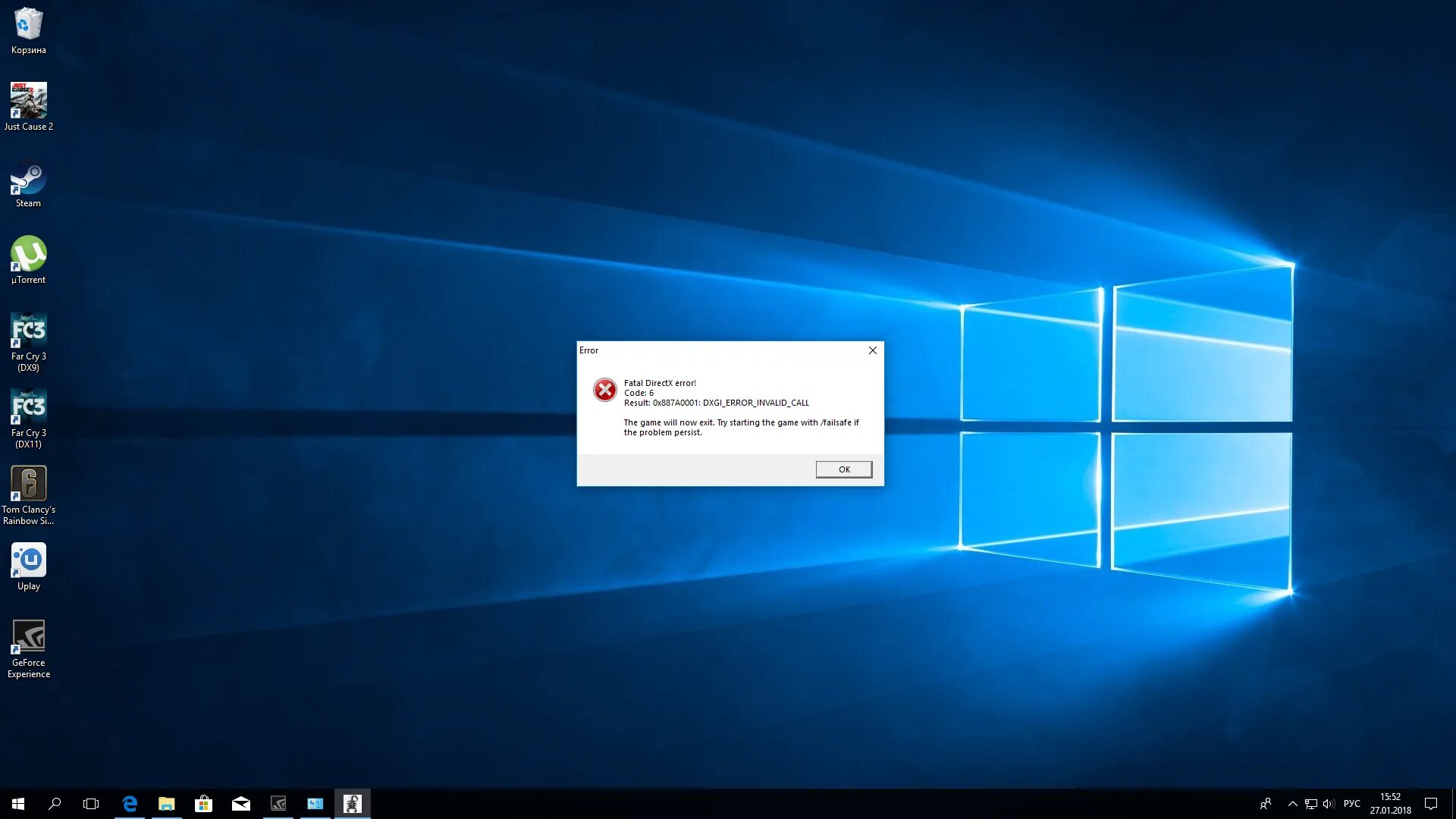1456x819 pixels.
Task: Open the Action Center notifications
Action: 1430,804
